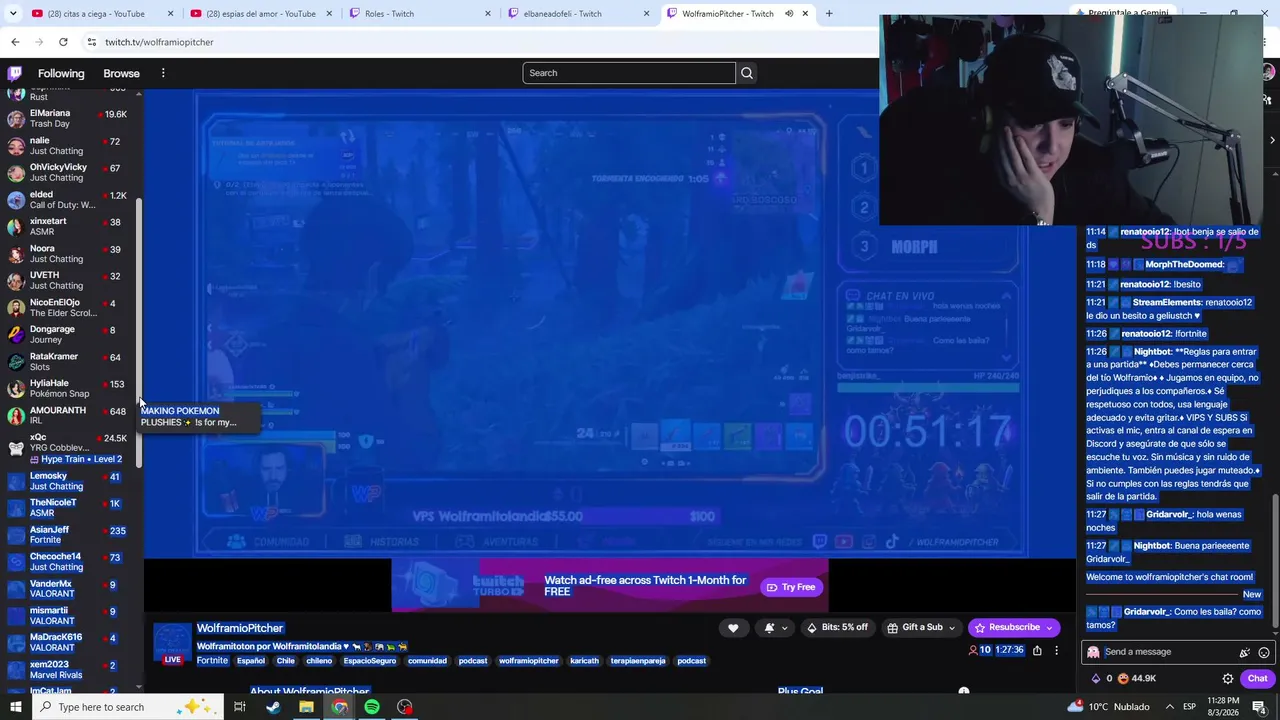This screenshot has height=720, width=1280.
Task: Open HyliaHale's channel in the sidebar
Action: pos(68,388)
